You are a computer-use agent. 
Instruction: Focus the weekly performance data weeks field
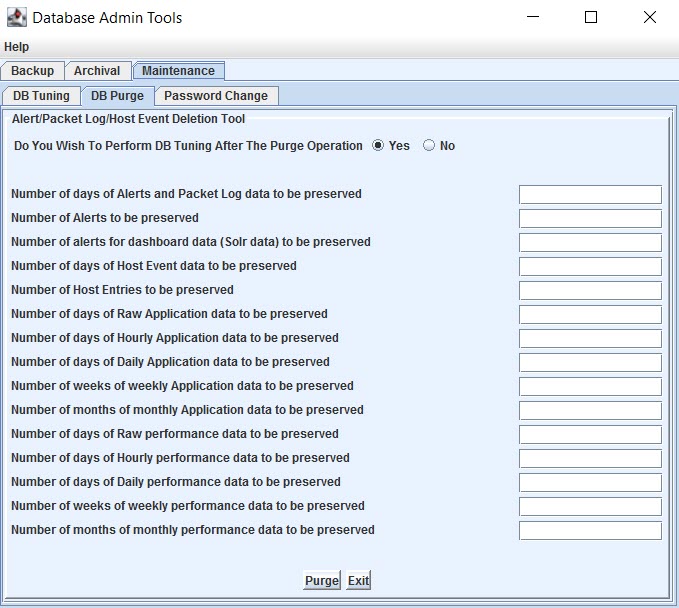pyautogui.click(x=590, y=507)
